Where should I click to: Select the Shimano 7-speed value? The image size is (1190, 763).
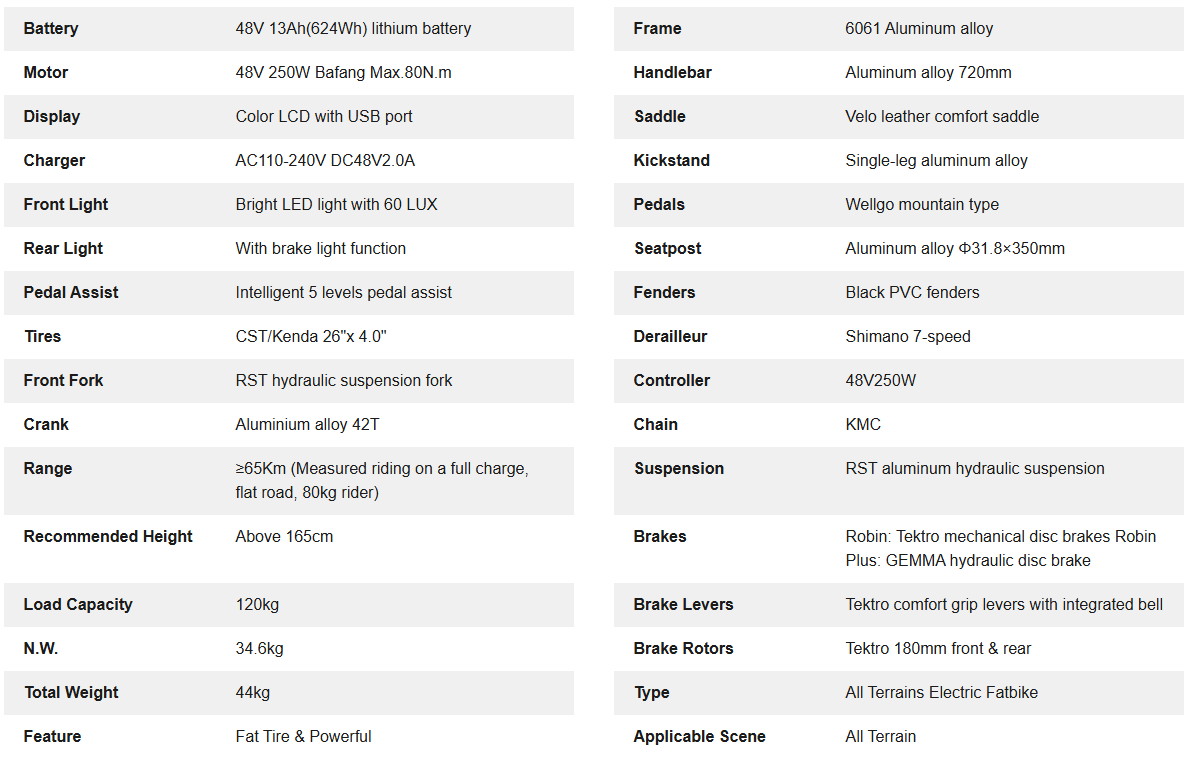908,336
